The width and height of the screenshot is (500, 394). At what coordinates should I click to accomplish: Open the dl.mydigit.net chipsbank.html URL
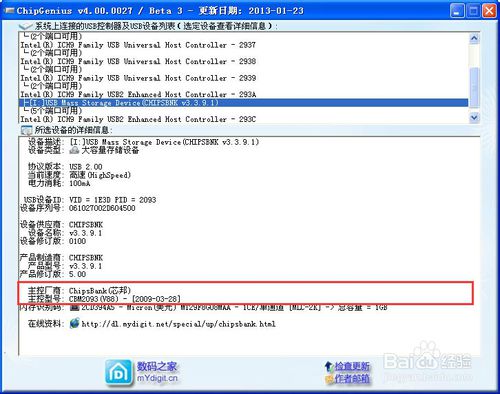click(178, 324)
